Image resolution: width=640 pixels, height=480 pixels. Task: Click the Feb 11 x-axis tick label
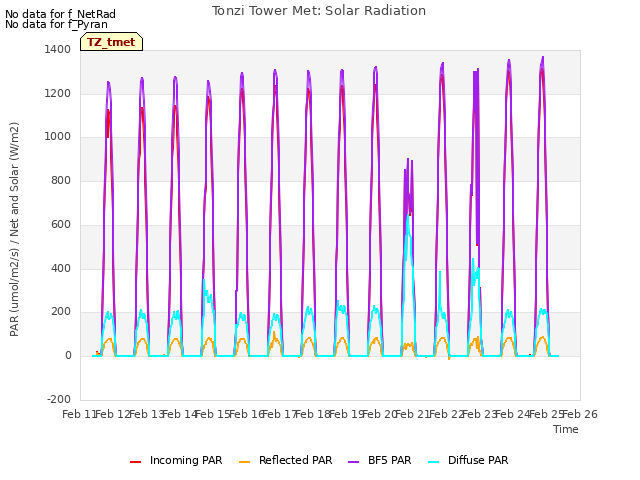(x=79, y=414)
